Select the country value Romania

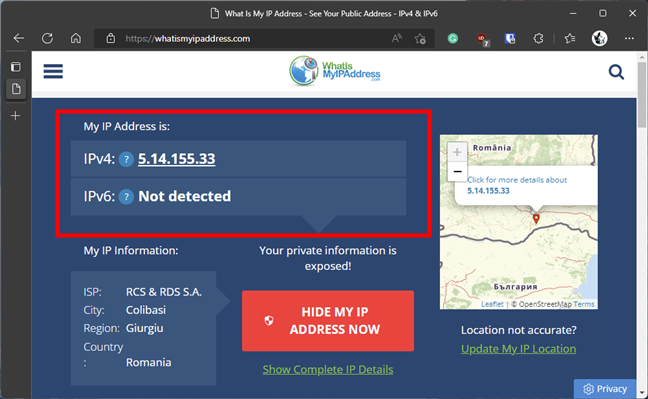coord(148,363)
